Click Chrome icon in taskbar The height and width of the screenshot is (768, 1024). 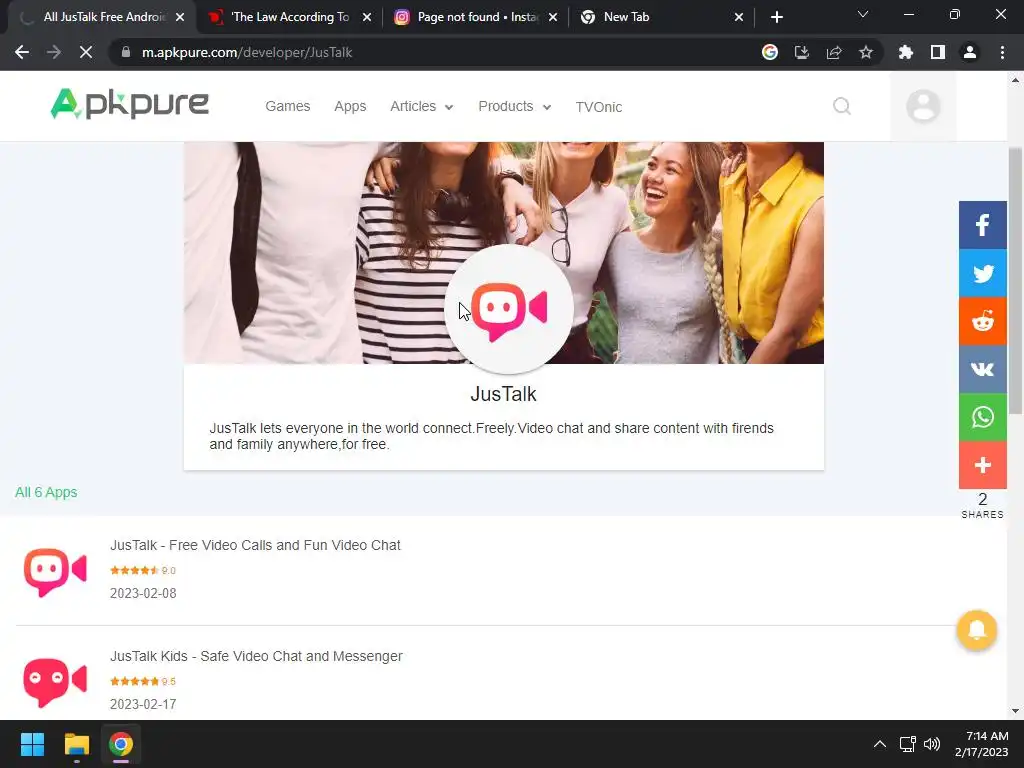click(121, 744)
